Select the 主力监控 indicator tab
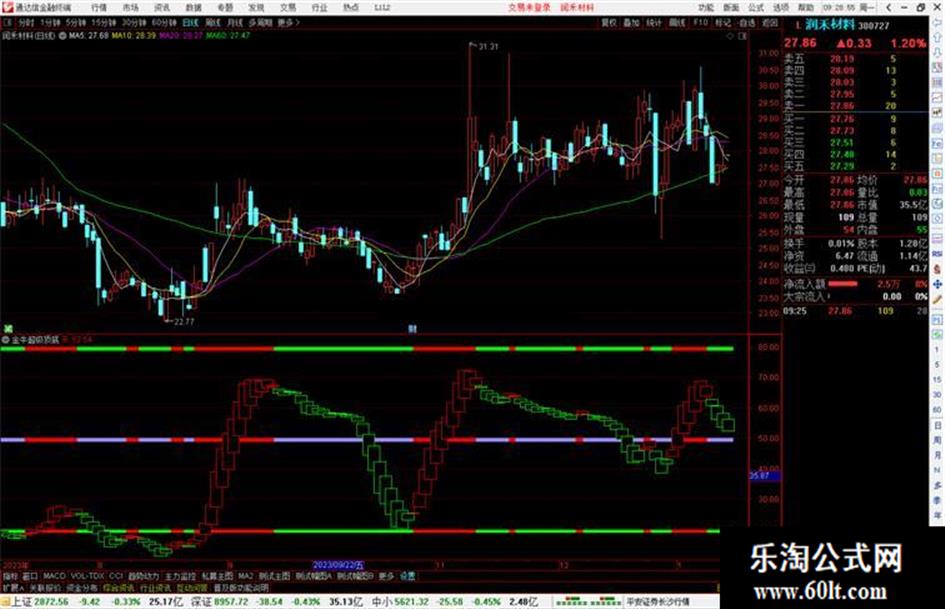The height and width of the screenshot is (609, 945). (180, 576)
